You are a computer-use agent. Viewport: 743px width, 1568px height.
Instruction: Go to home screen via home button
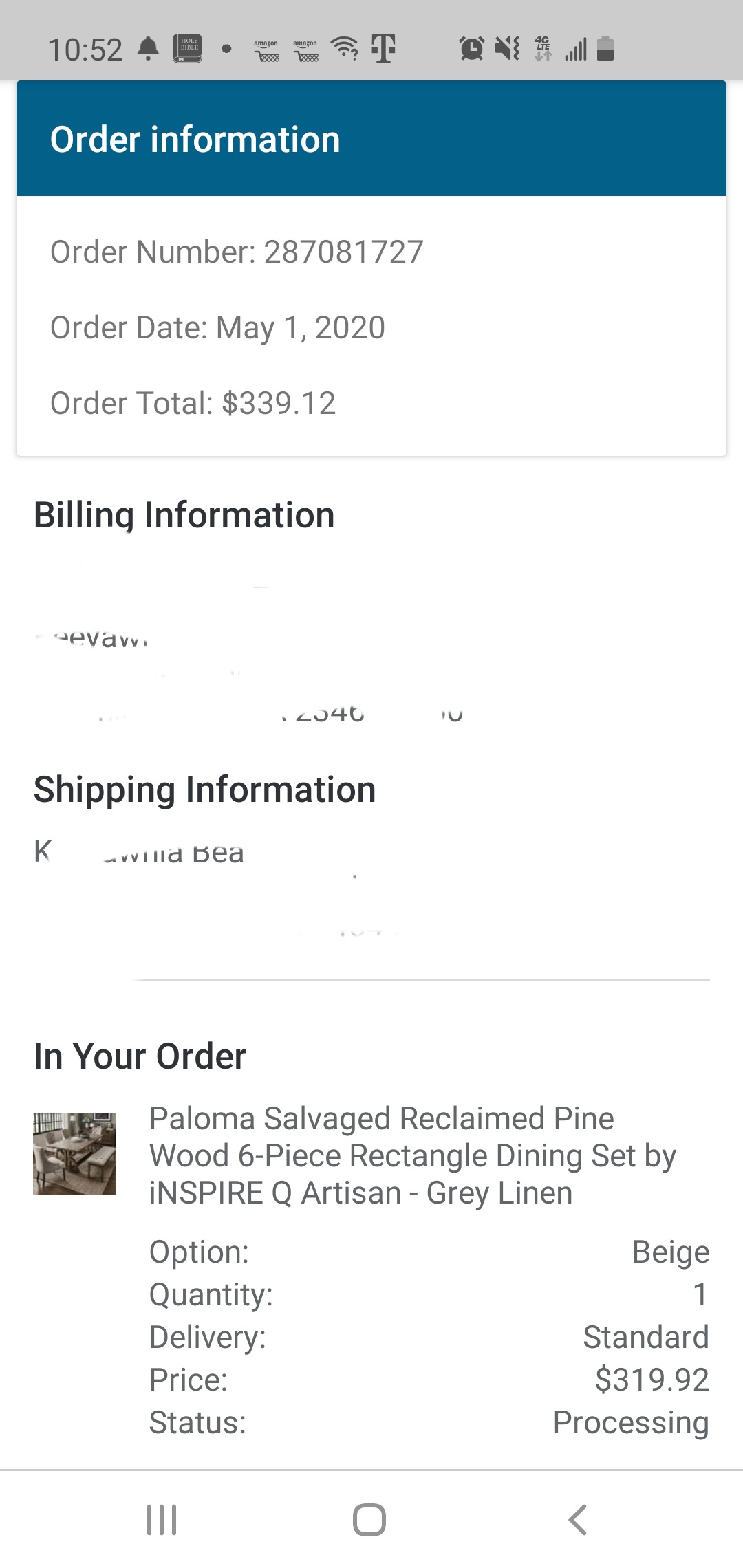point(369,1520)
